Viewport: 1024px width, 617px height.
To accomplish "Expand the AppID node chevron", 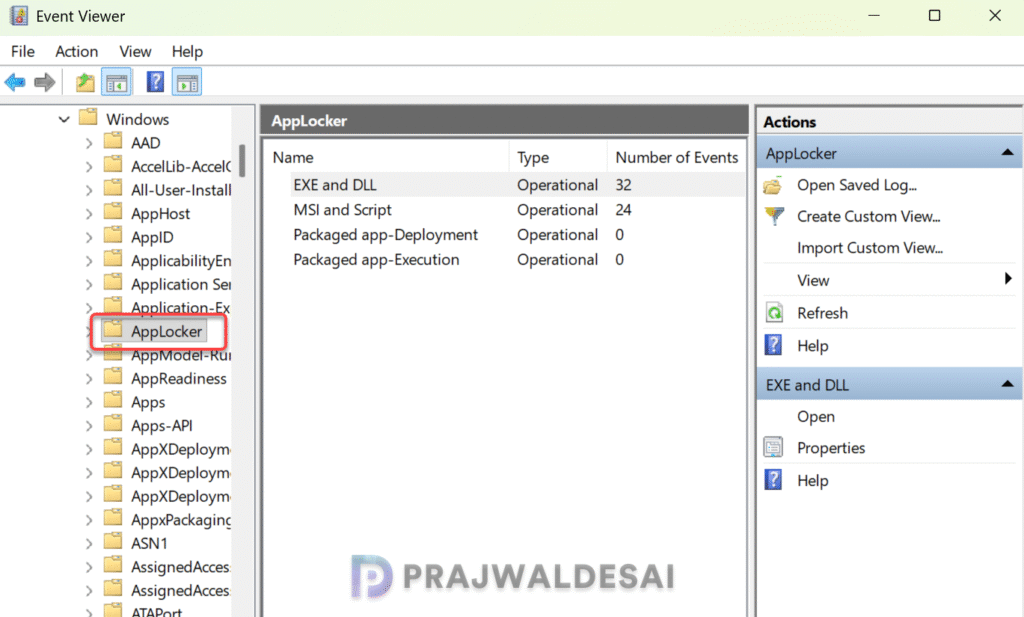I will click(89, 237).
